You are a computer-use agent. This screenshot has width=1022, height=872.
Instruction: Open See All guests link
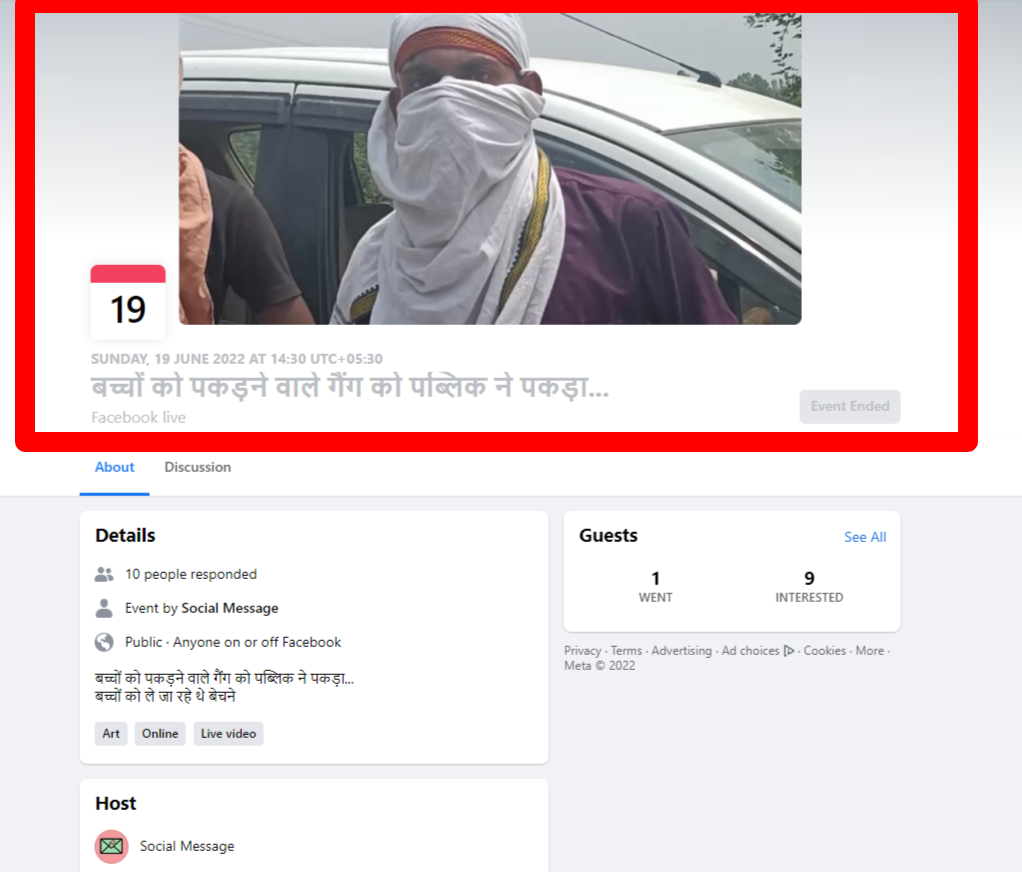pos(865,537)
